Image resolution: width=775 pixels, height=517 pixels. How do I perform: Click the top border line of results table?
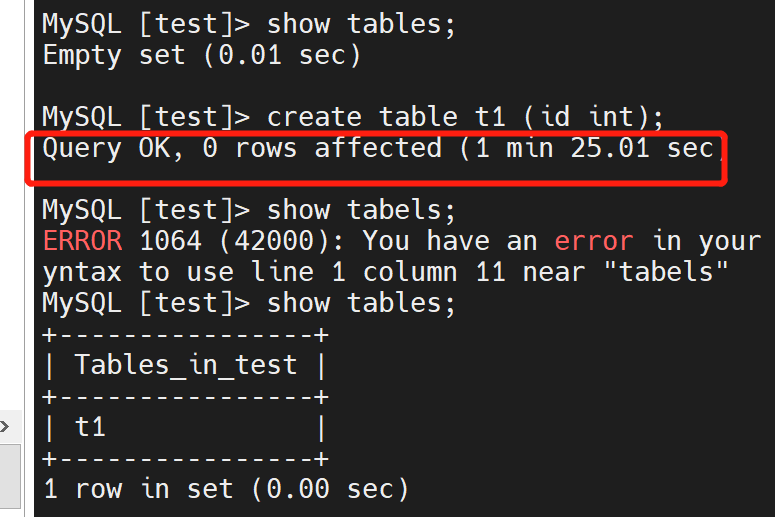[x=186, y=334]
